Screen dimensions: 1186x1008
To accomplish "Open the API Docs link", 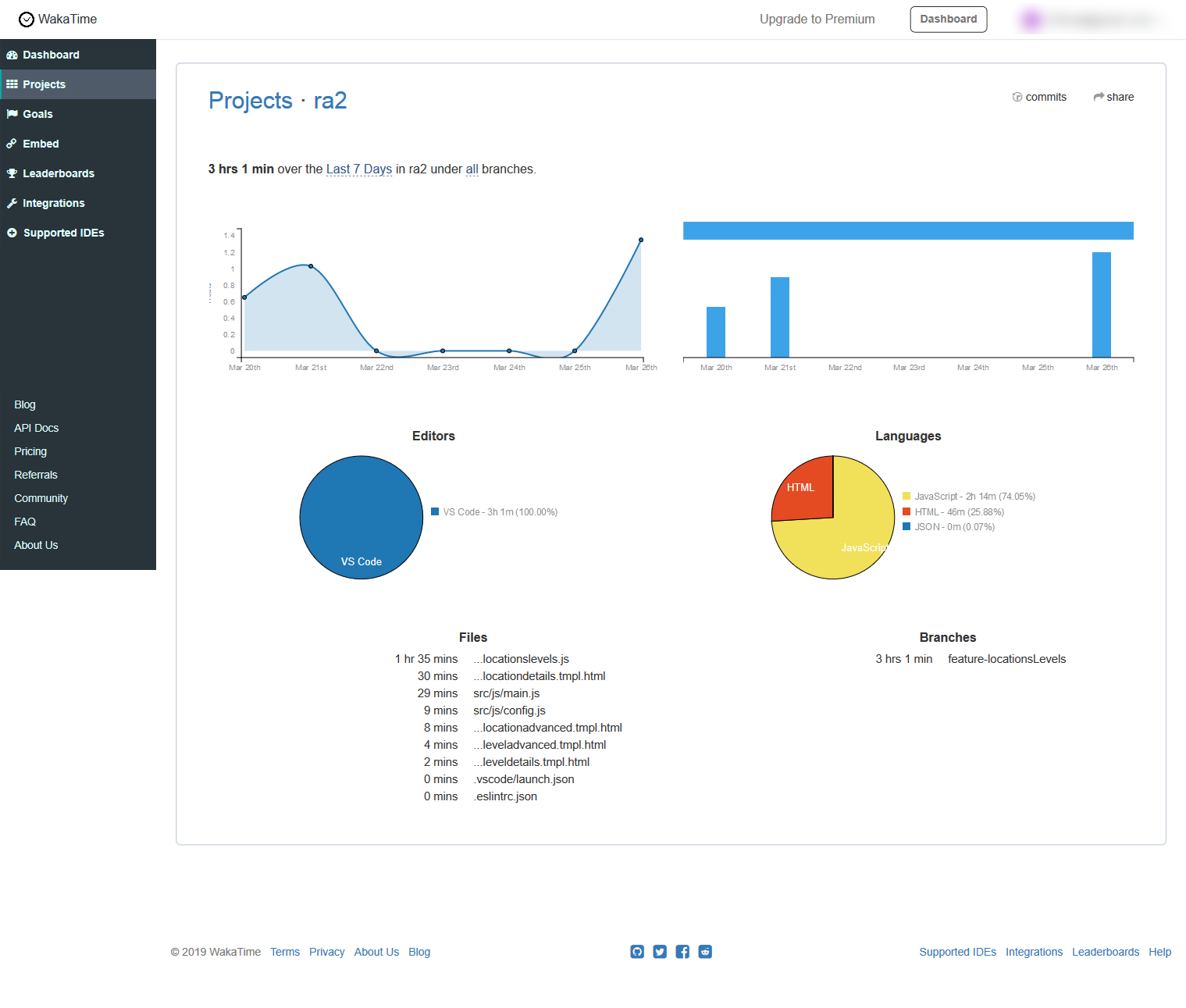I will [x=37, y=428].
